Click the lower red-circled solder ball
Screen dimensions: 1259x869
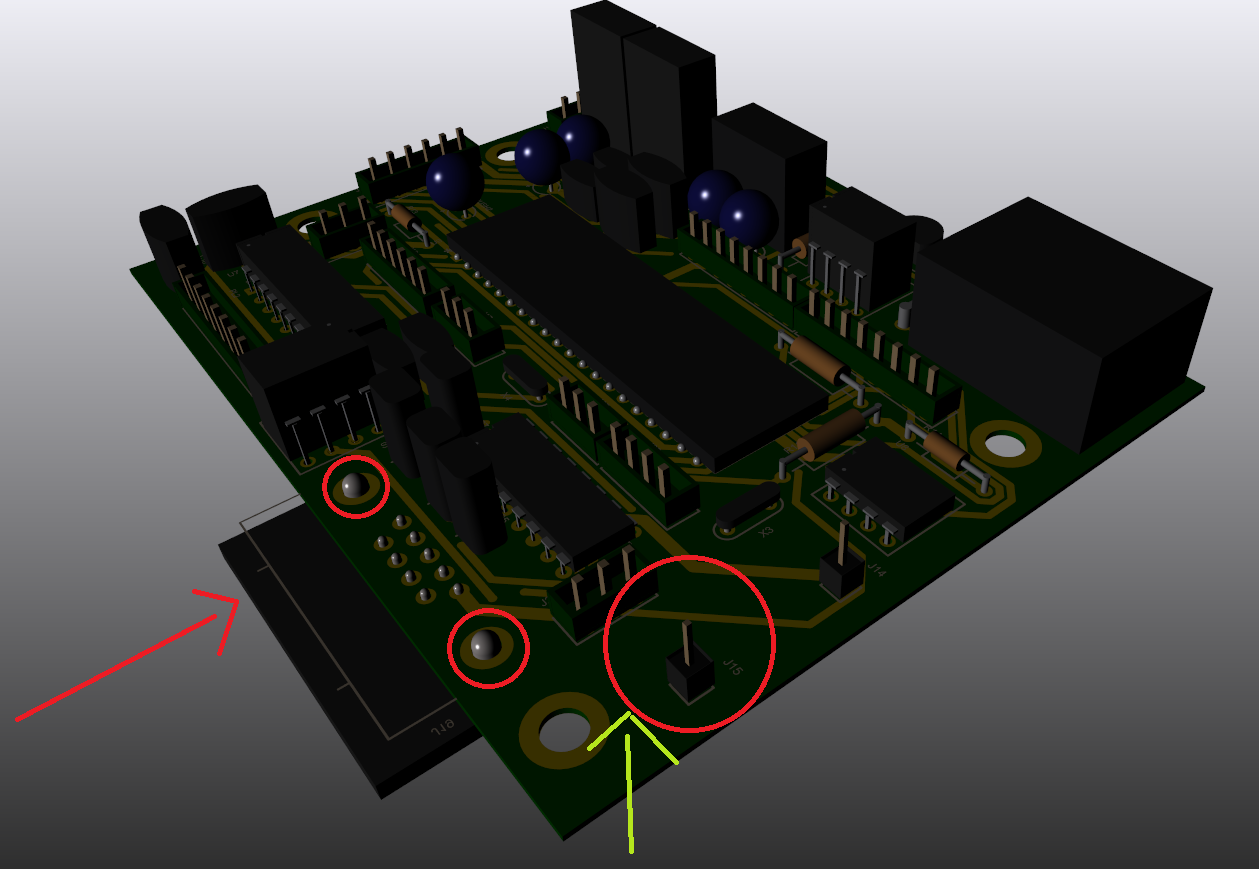(x=486, y=646)
